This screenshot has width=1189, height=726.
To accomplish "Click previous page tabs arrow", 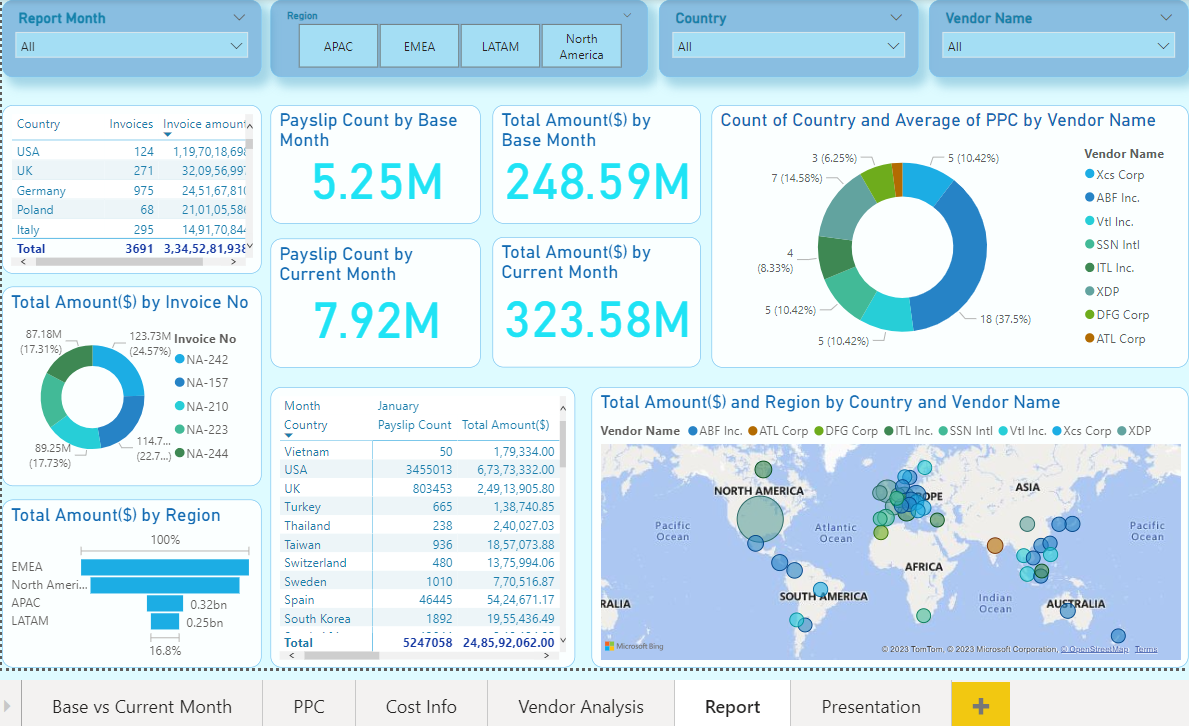I will tap(8, 706).
